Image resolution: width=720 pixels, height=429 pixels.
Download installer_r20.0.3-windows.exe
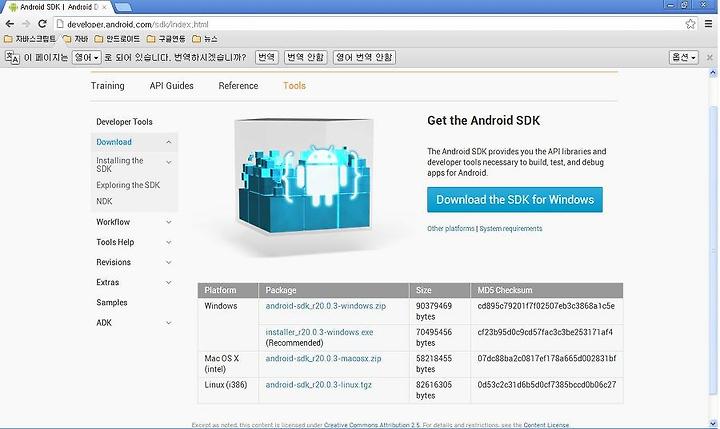point(319,332)
